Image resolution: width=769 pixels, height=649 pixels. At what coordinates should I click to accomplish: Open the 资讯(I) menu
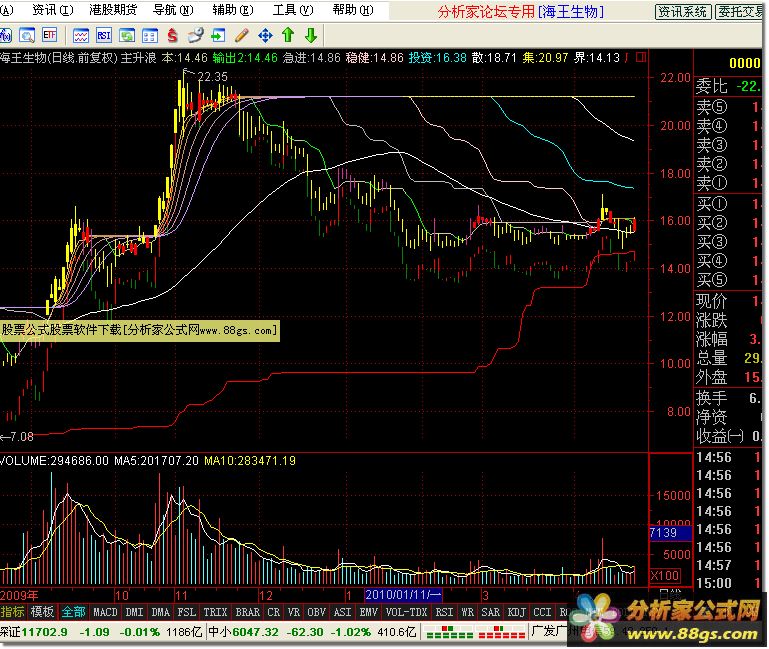pos(52,10)
